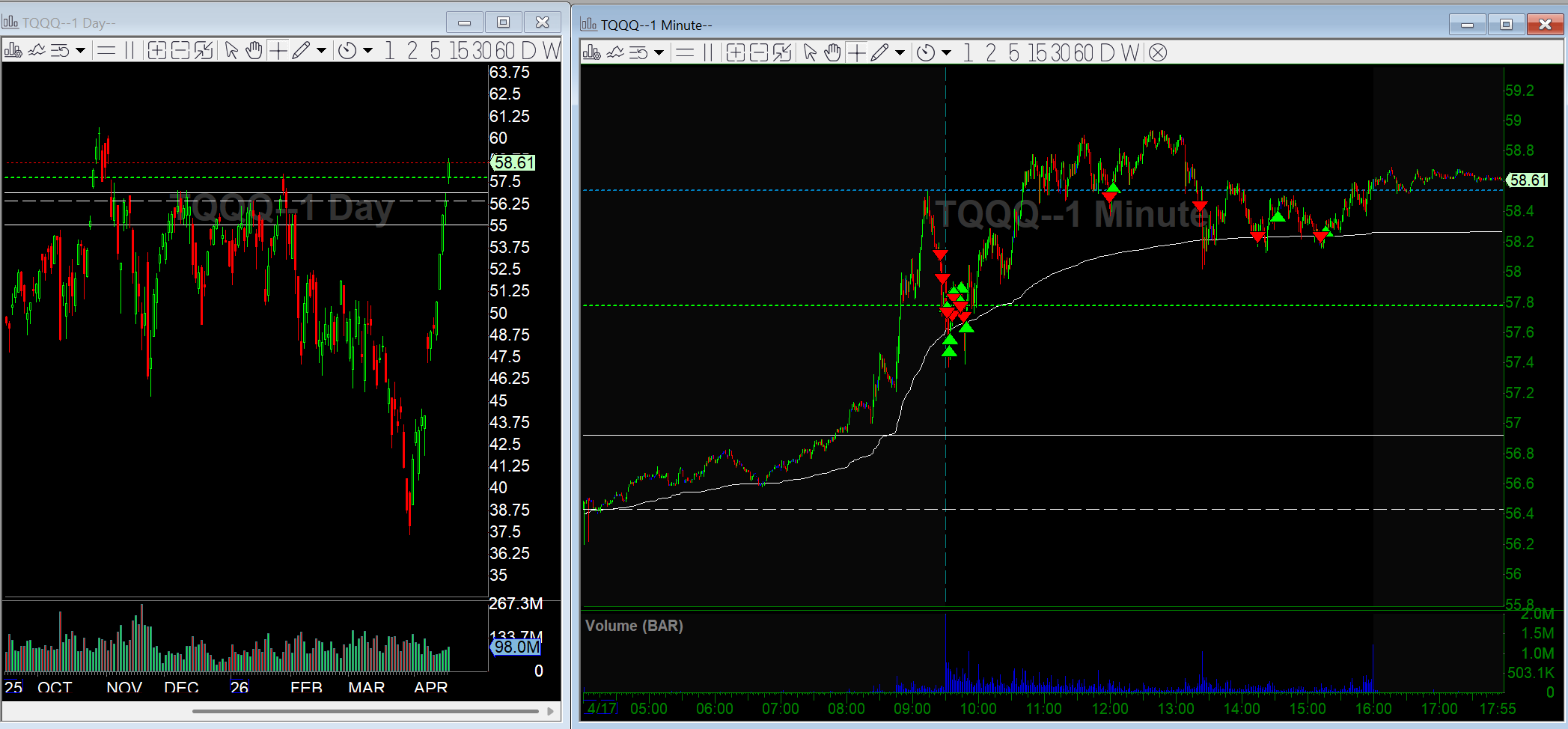Click fit-to-window icon in 1 Minute chart
Viewport: 1568px width, 729px height.
pyautogui.click(x=782, y=52)
